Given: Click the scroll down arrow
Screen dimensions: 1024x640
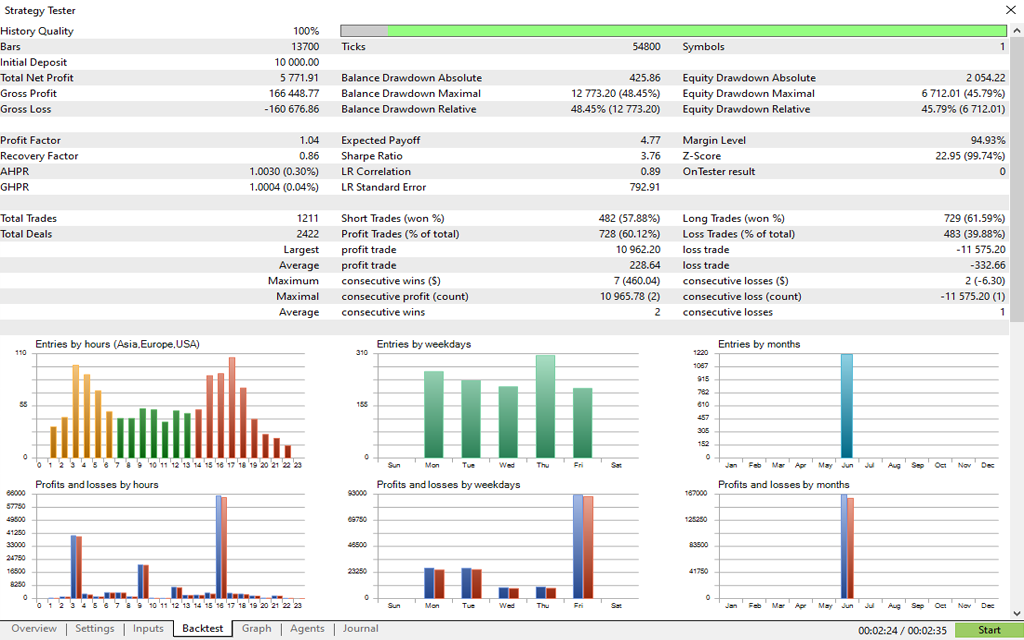Looking at the screenshot, I should [1016, 612].
